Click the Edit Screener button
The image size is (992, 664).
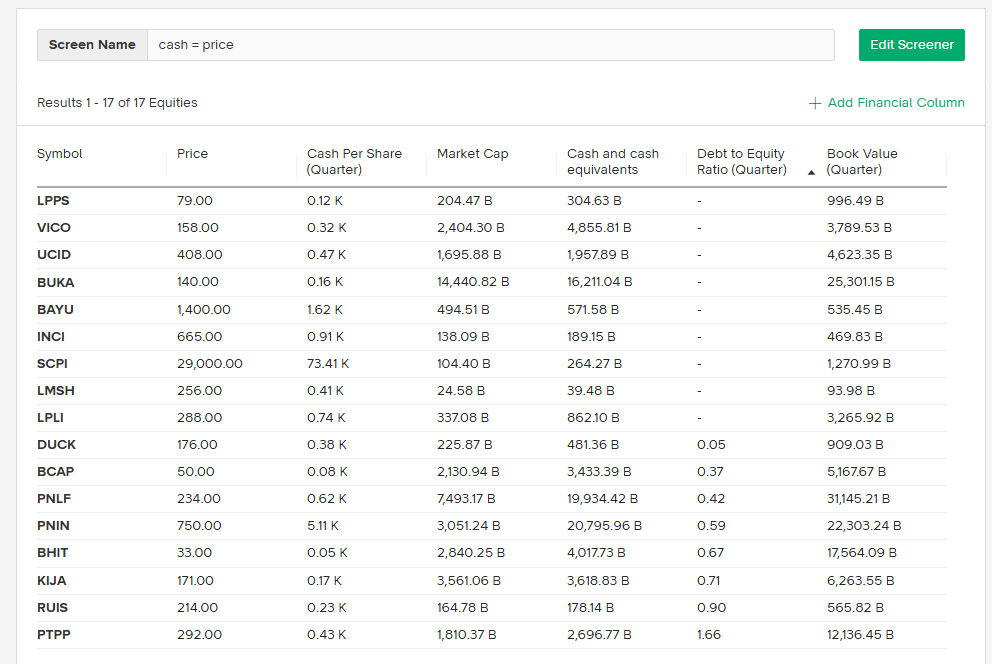[911, 45]
